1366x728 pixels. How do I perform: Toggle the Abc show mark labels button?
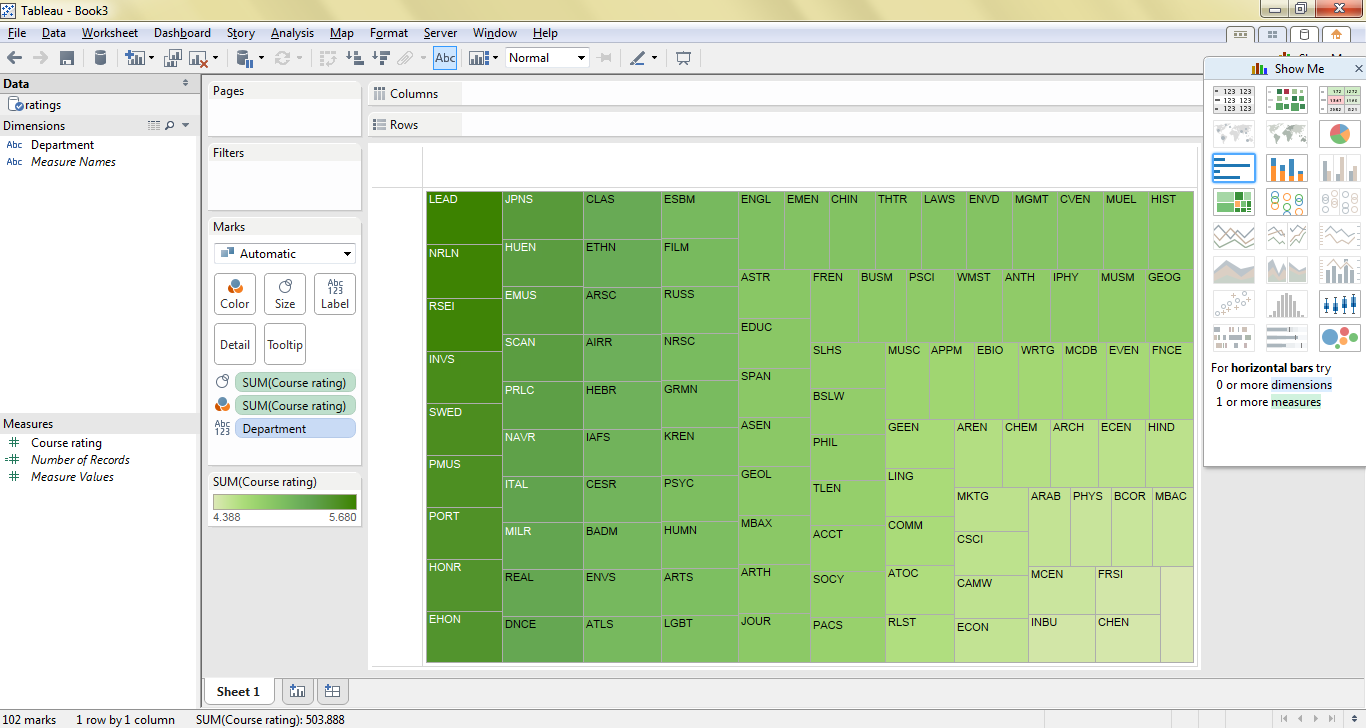[445, 58]
